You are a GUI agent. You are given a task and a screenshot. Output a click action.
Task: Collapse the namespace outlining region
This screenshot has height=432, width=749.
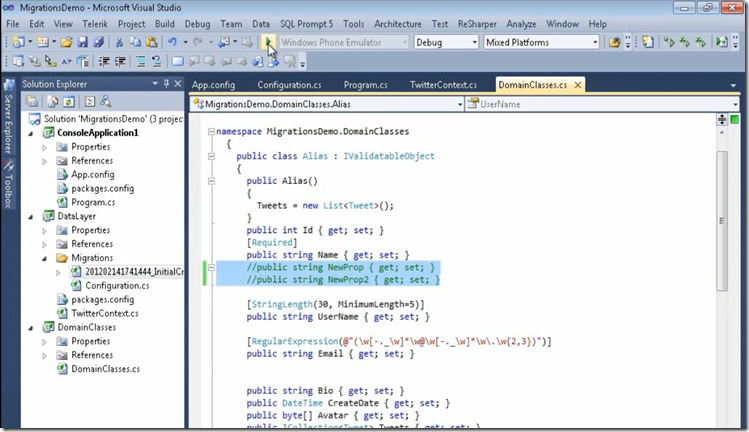tap(211, 131)
